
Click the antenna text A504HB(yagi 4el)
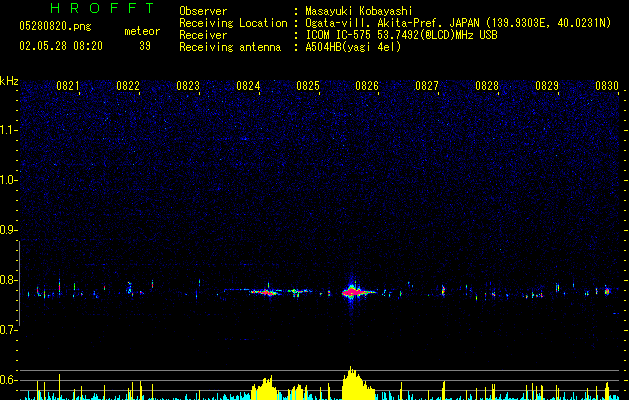click(x=353, y=47)
